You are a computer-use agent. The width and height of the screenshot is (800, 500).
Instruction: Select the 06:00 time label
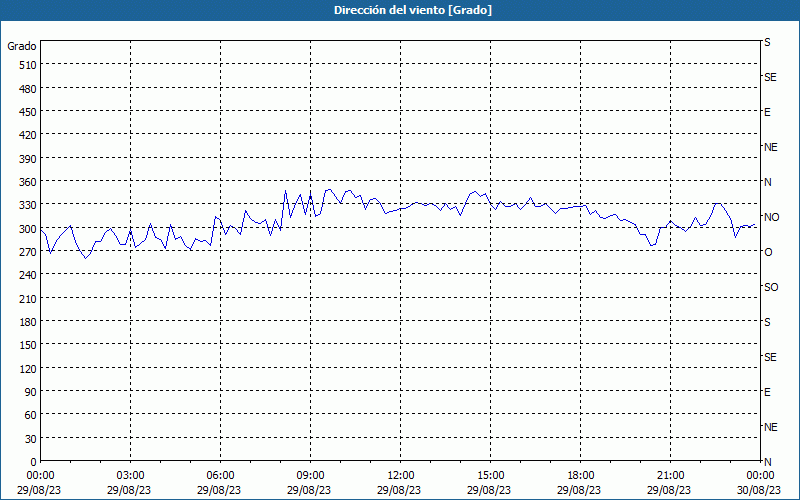click(x=220, y=476)
